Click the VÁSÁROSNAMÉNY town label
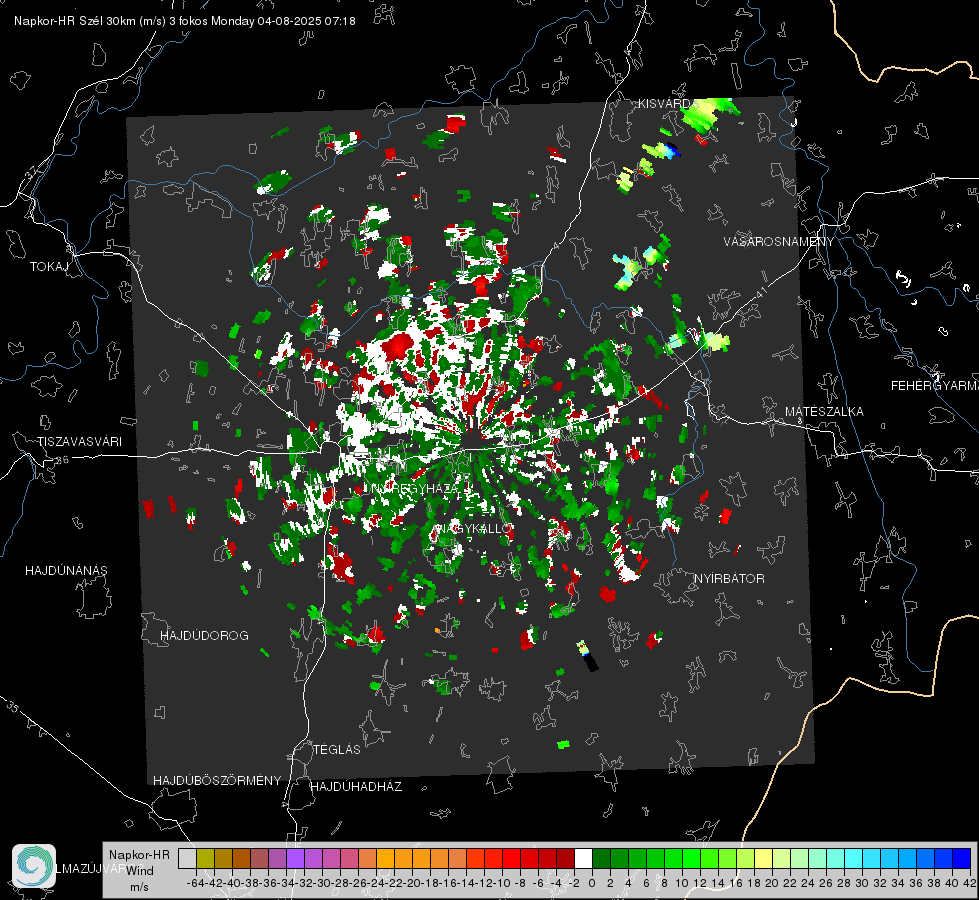 (x=779, y=242)
